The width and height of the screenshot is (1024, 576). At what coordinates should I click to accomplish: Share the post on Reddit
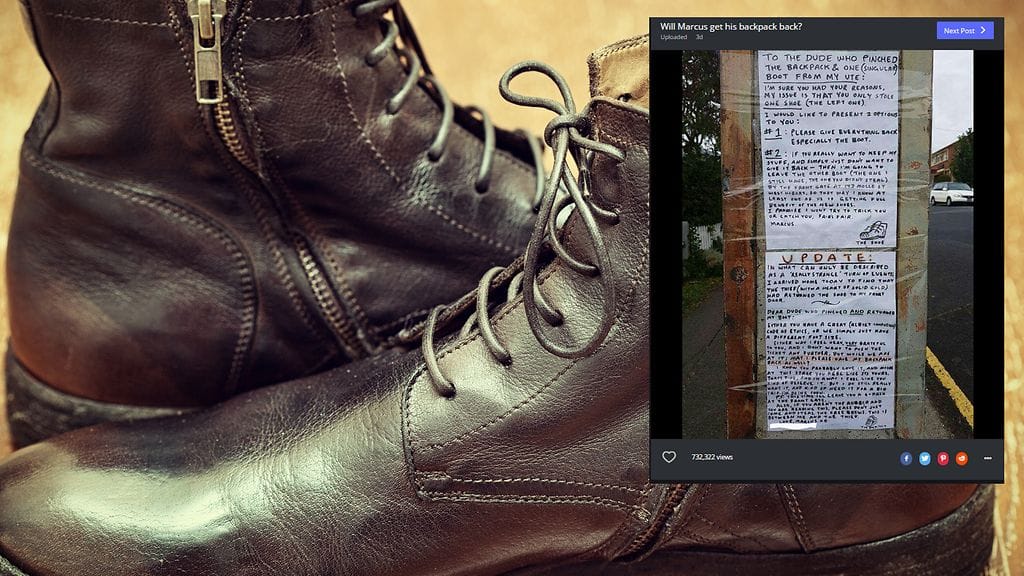[x=962, y=458]
